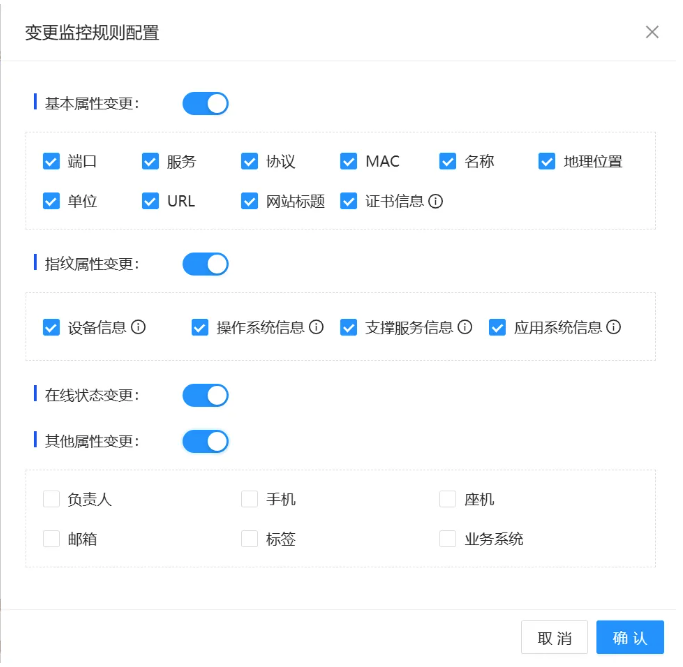This screenshot has height=667, width=683.
Task: Click the 确认 button
Action: [630, 638]
